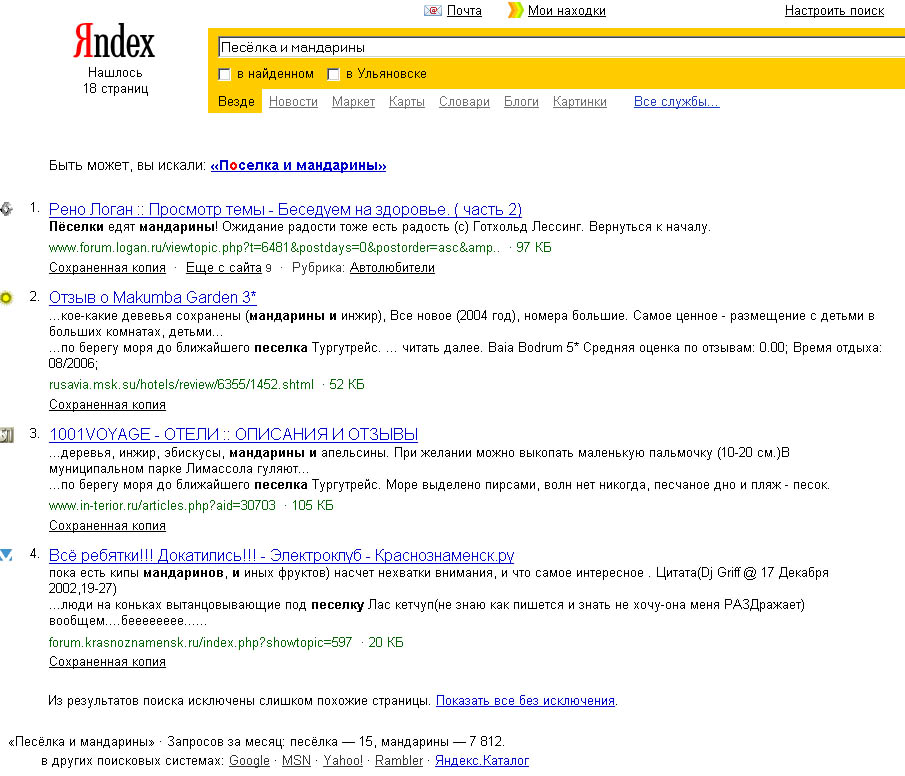
Task: Open Настроить поиск settings link
Action: pyautogui.click(x=834, y=10)
